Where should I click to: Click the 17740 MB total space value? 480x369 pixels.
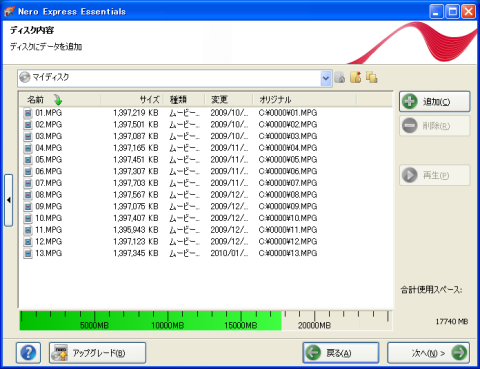452,321
